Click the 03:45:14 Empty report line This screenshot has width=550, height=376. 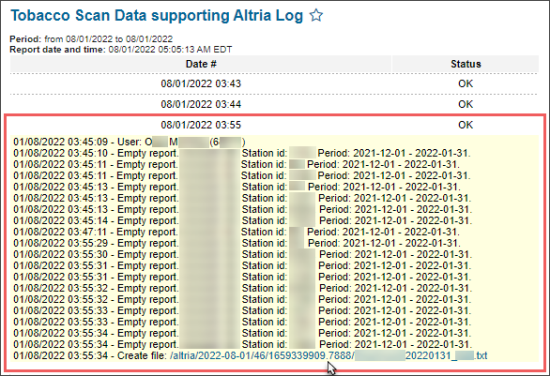click(x=243, y=221)
